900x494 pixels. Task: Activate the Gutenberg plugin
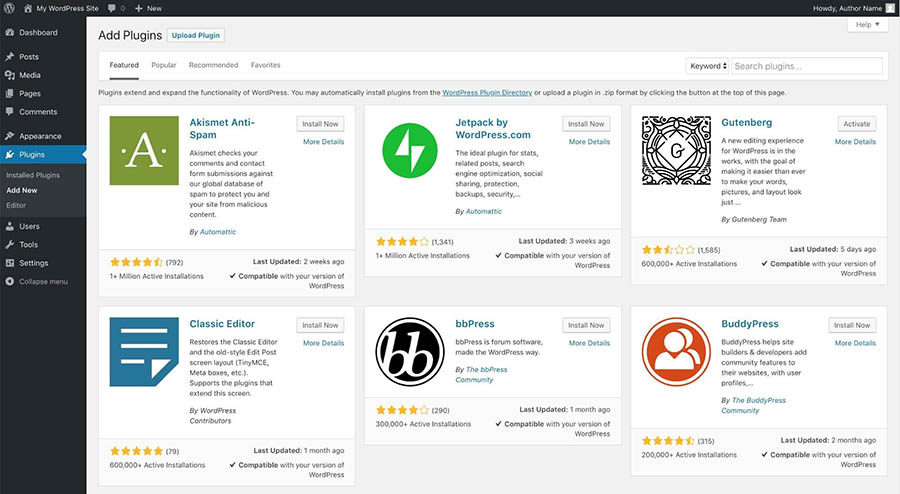coord(857,124)
